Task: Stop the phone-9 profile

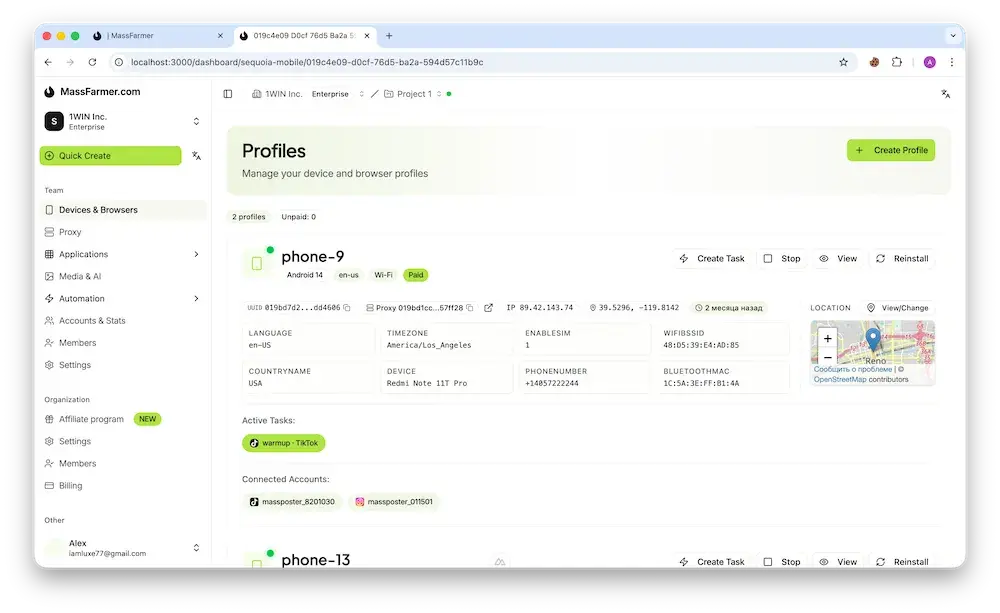Action: point(782,258)
